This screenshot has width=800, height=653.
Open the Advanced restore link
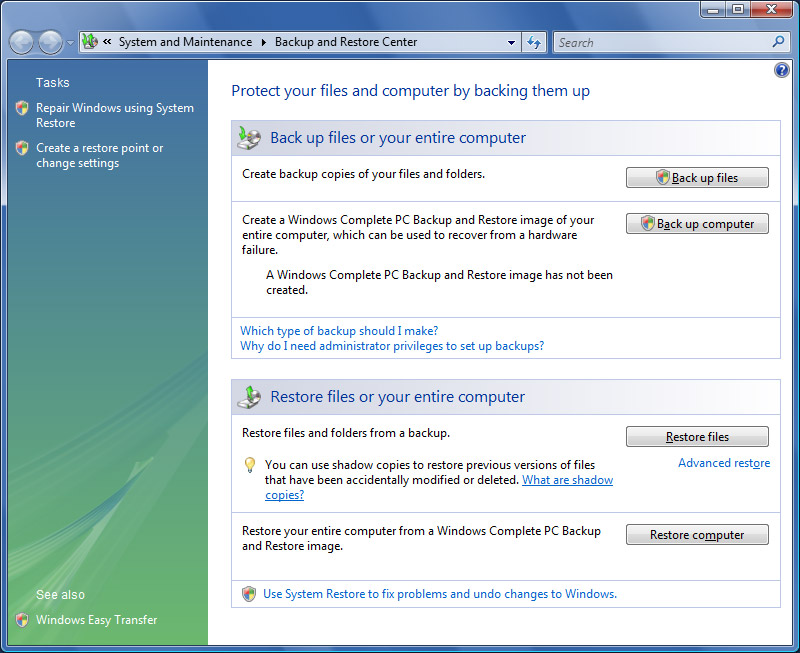tap(723, 463)
